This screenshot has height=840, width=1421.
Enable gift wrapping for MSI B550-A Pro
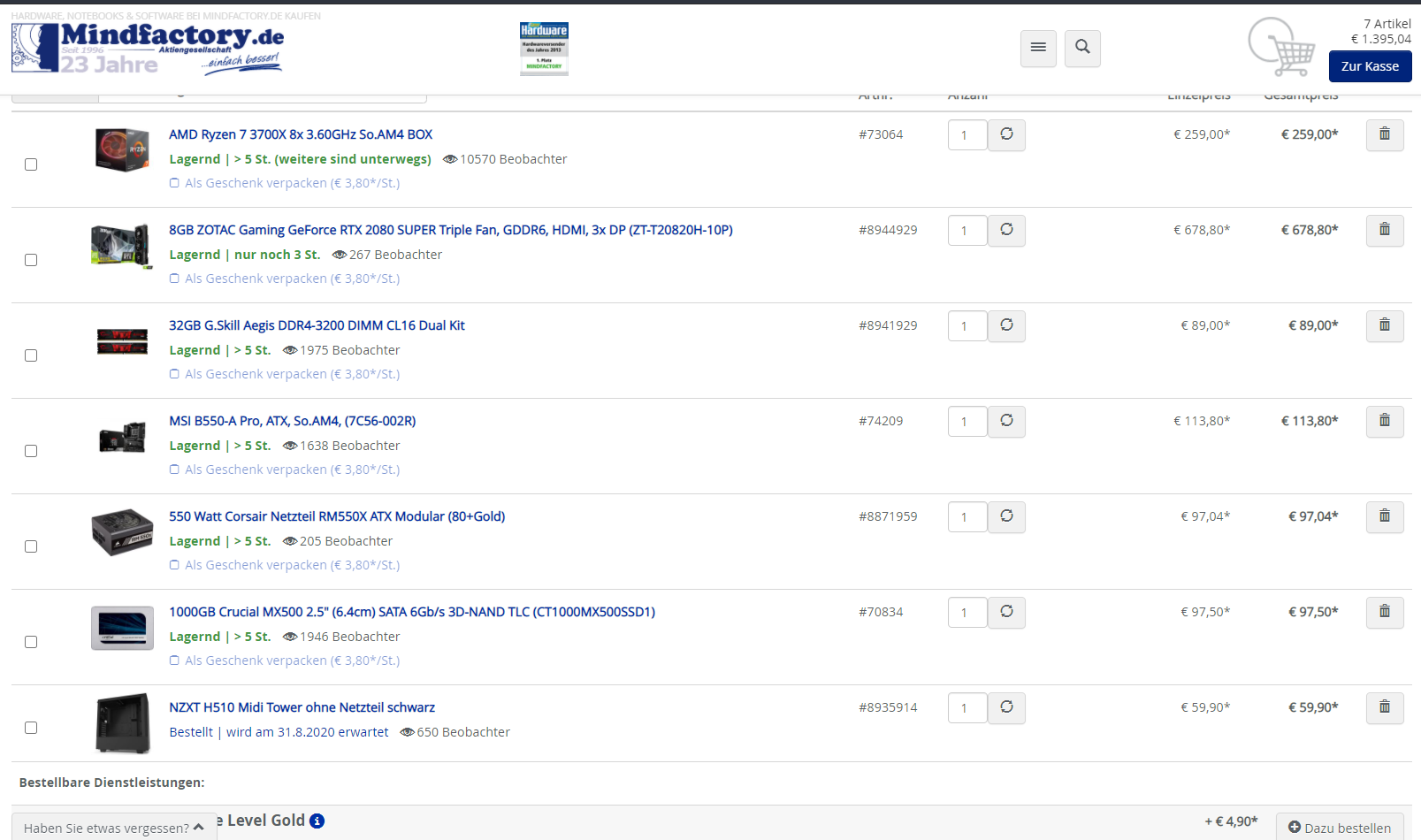[174, 470]
